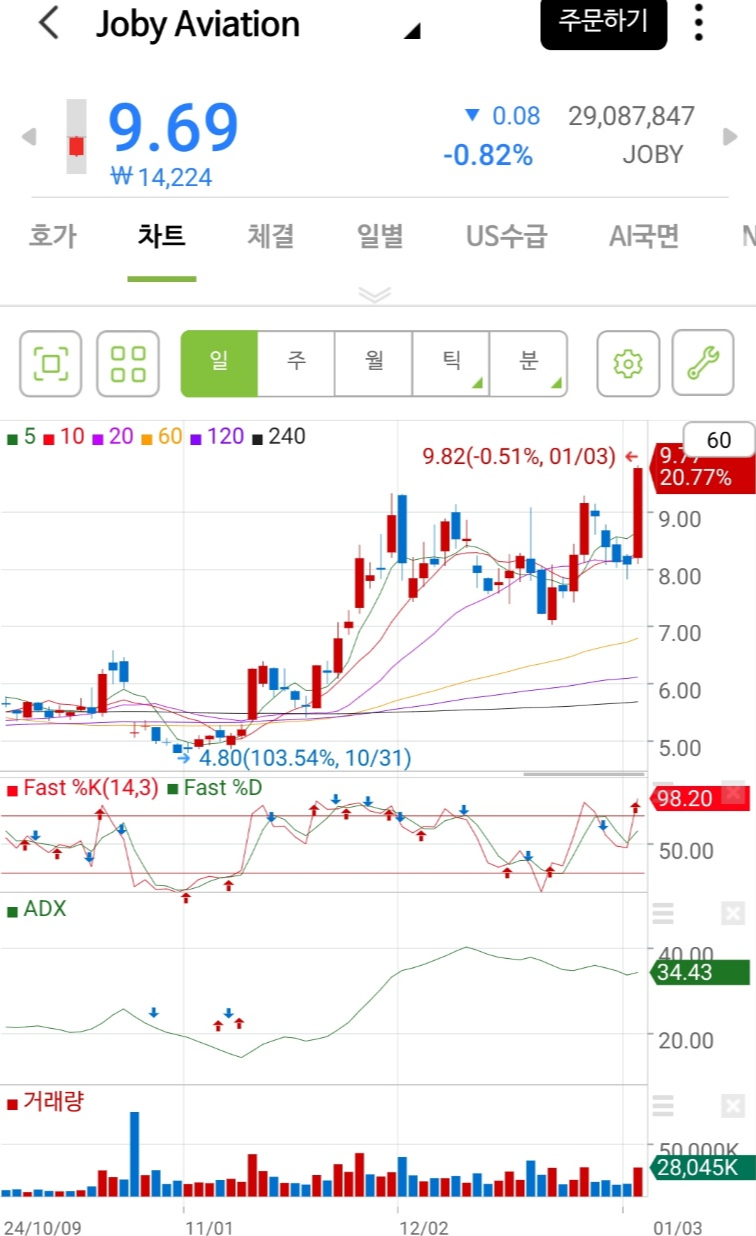Image resolution: width=756 pixels, height=1236 pixels.
Task: Tap the current price 9.69
Action: (173, 127)
